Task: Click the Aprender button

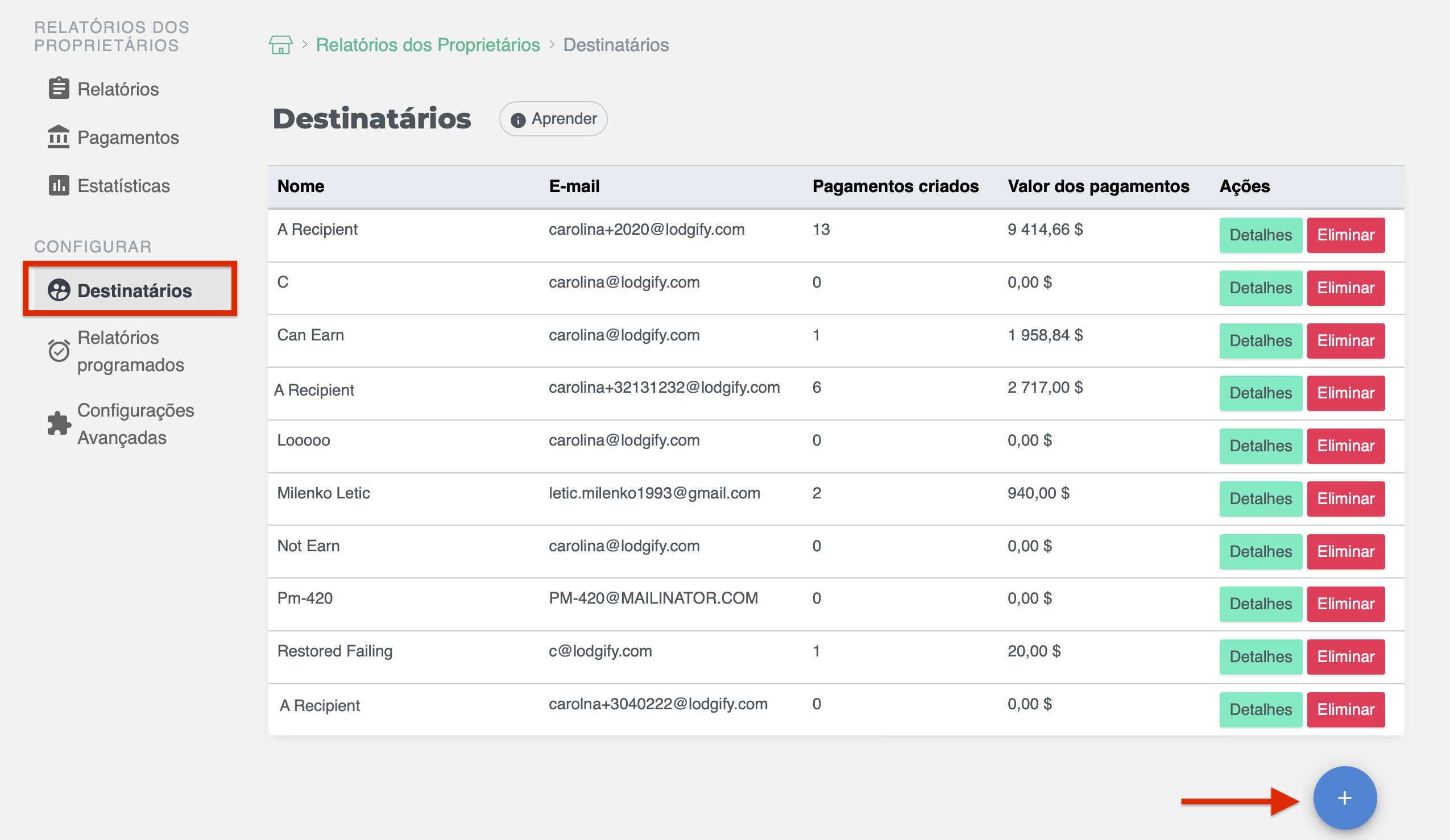Action: (553, 119)
